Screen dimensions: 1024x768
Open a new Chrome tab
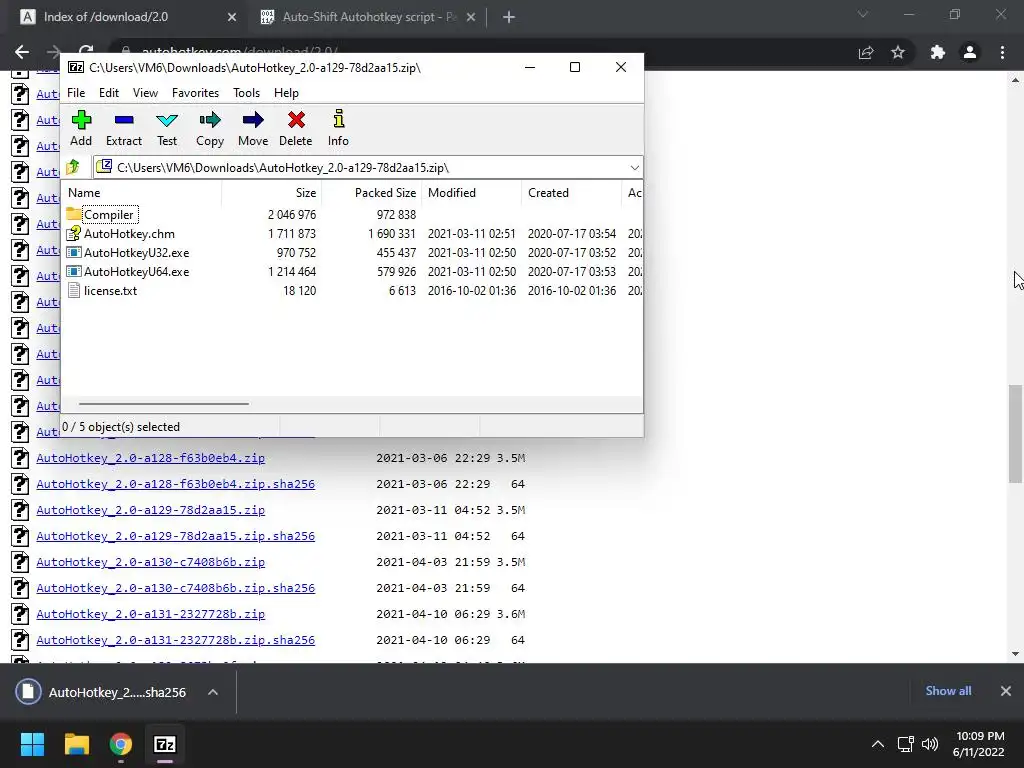509,17
